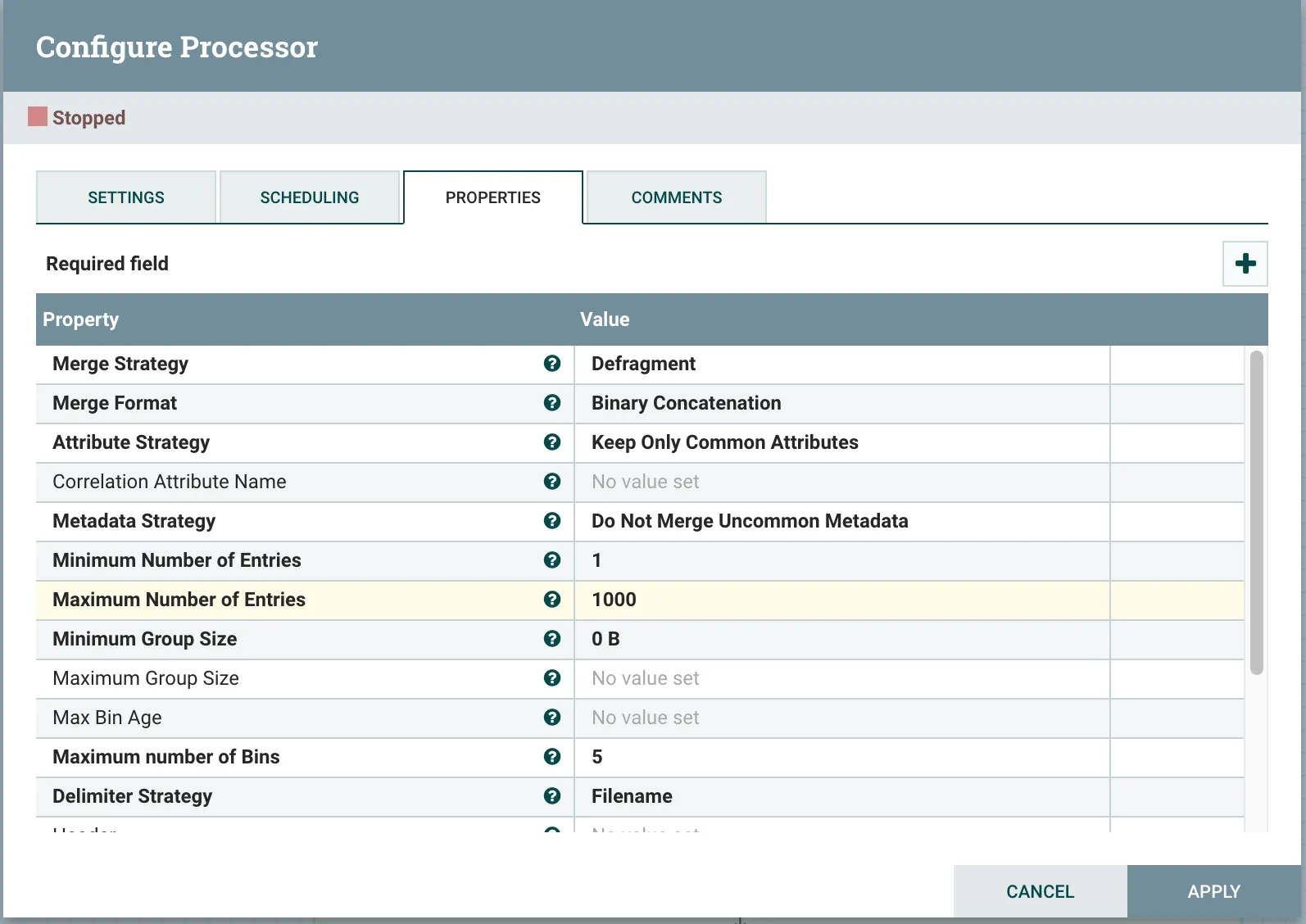The width and height of the screenshot is (1306, 924).
Task: Go to the Comments tab
Action: [x=677, y=197]
